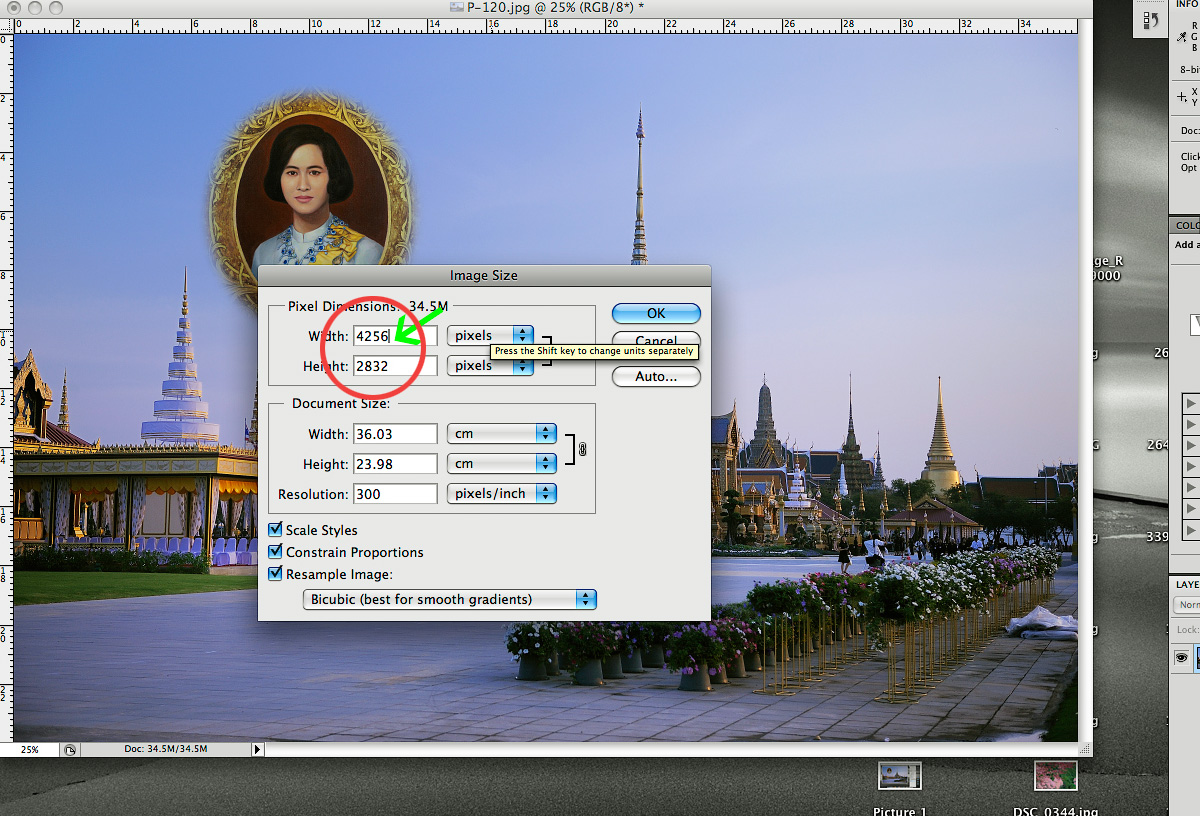Select the DSC_0344.jpg desktop file icon
This screenshot has height=816, width=1200.
click(1055, 776)
